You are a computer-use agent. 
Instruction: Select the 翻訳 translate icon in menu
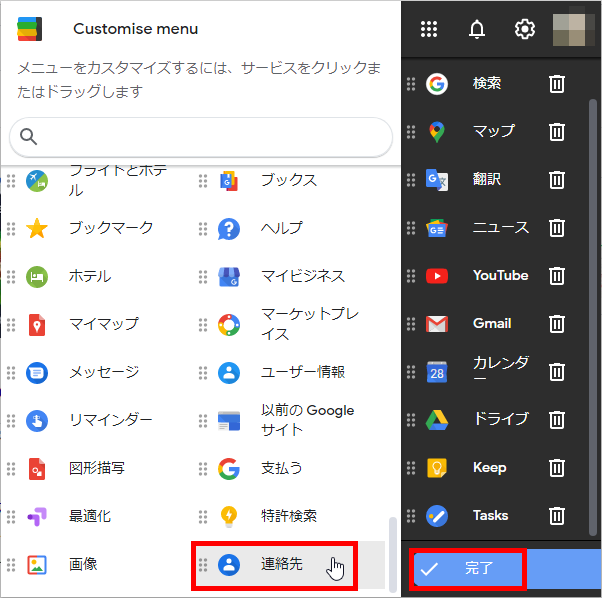(x=437, y=180)
